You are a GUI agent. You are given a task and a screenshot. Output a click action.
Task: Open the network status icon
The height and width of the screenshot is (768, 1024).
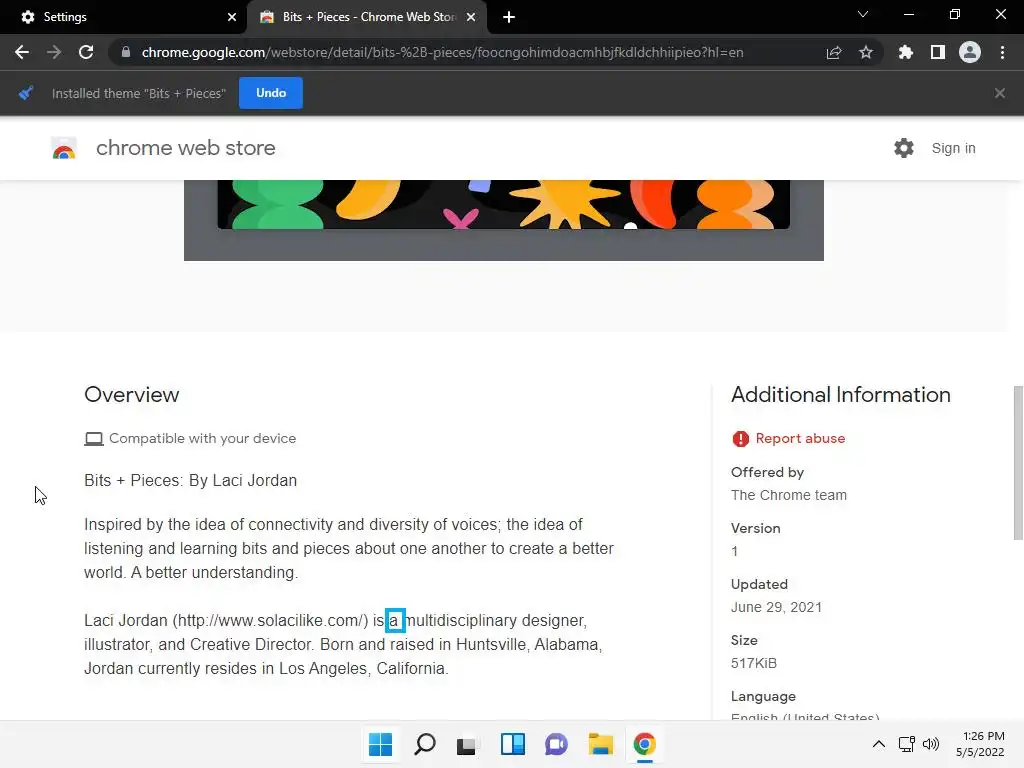pos(906,744)
